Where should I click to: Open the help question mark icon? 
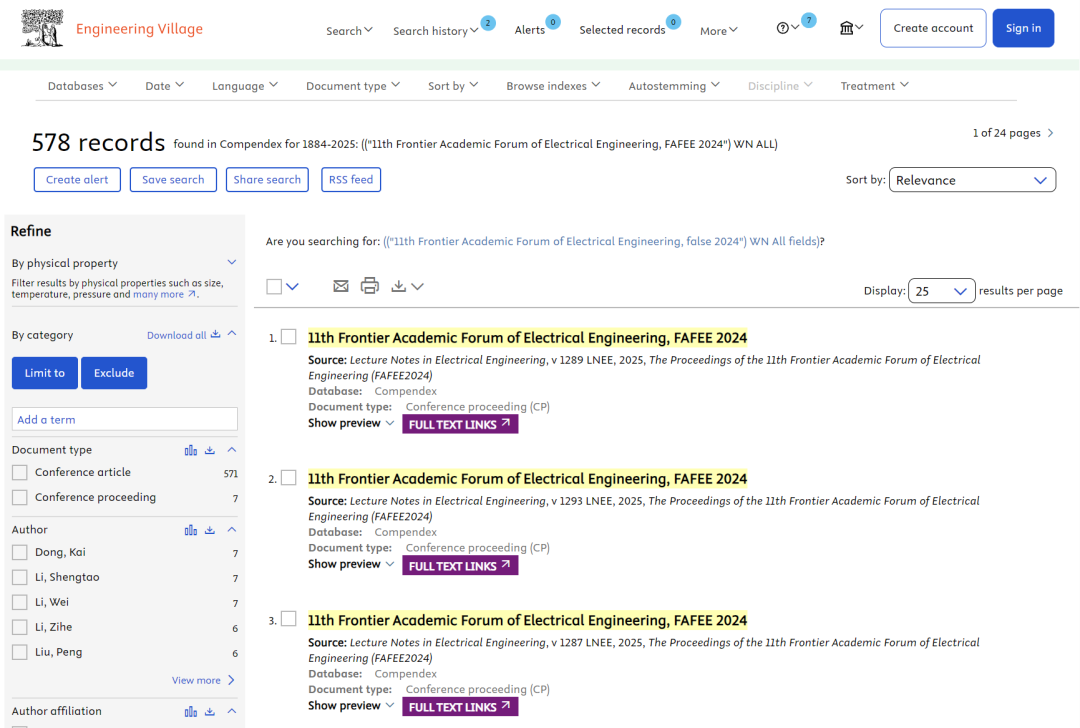(782, 28)
